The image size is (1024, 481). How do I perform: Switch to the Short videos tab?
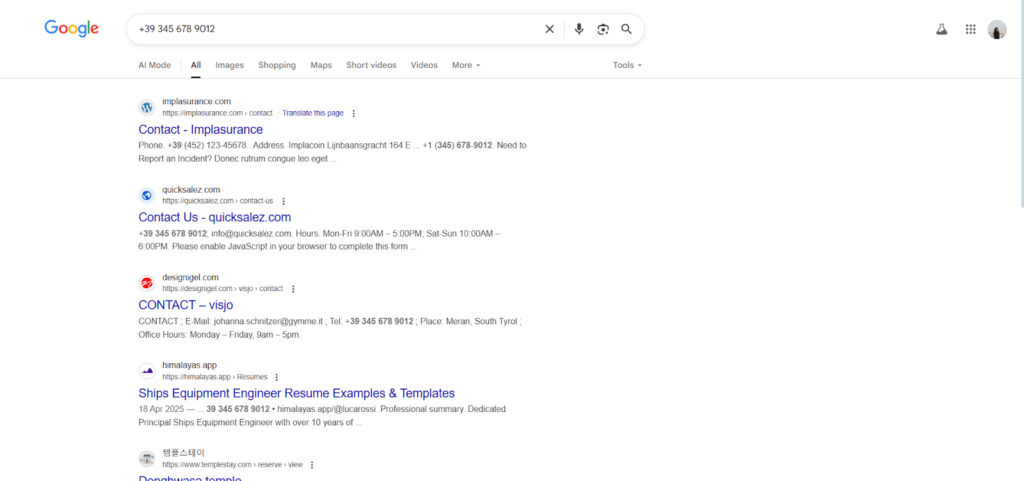point(371,65)
